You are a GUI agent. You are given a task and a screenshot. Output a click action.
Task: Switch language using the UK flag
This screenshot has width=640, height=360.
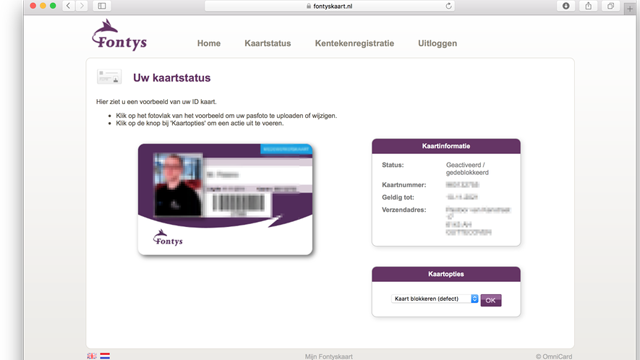tap(92, 356)
